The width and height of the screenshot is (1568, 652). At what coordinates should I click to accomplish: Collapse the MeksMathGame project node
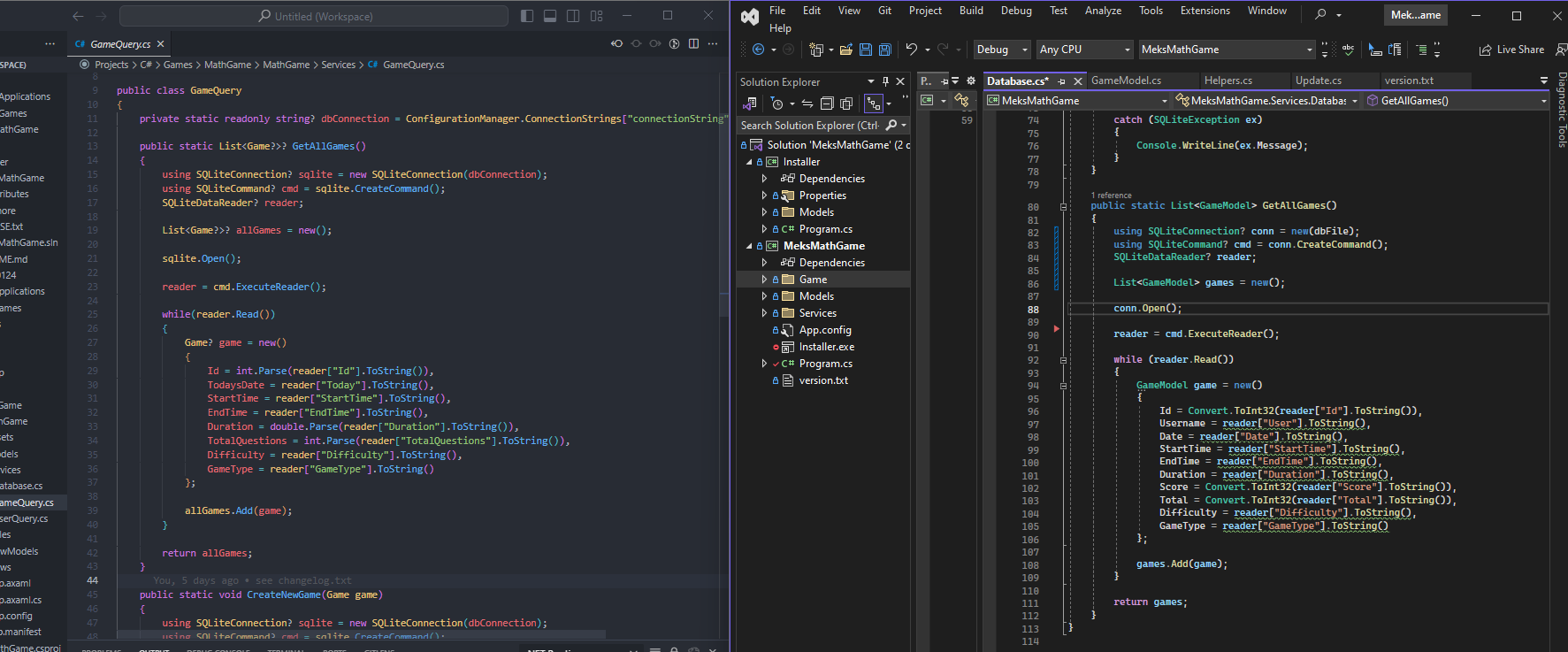pyautogui.click(x=749, y=246)
